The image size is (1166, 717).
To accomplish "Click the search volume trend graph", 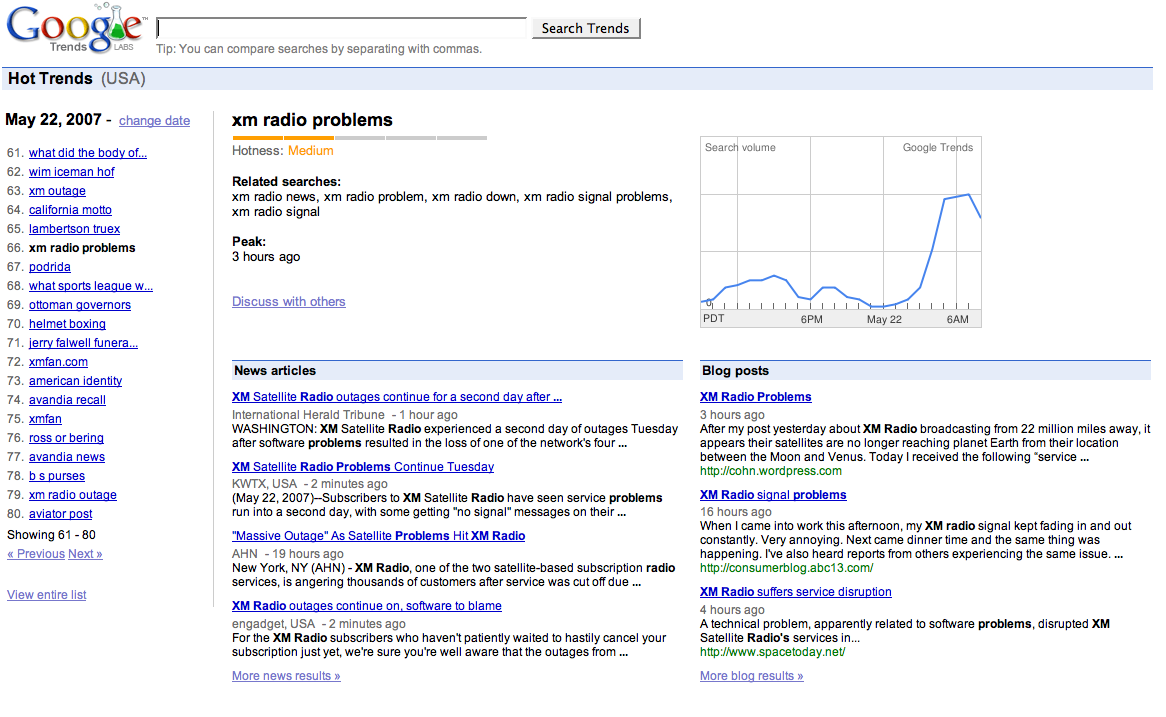I will [840, 231].
